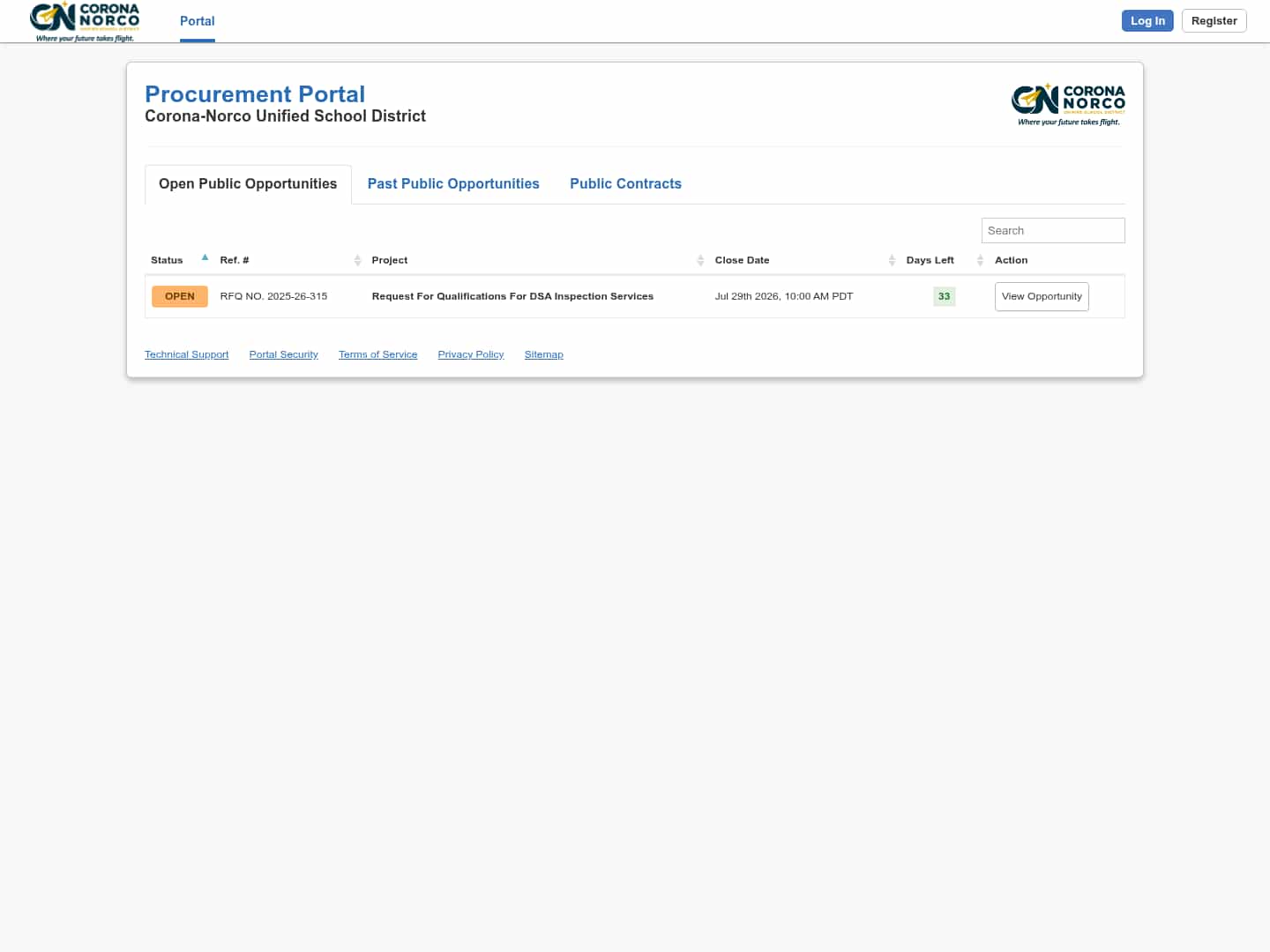Viewport: 1270px width, 952px height.
Task: Open the Privacy Policy link
Action: point(471,354)
